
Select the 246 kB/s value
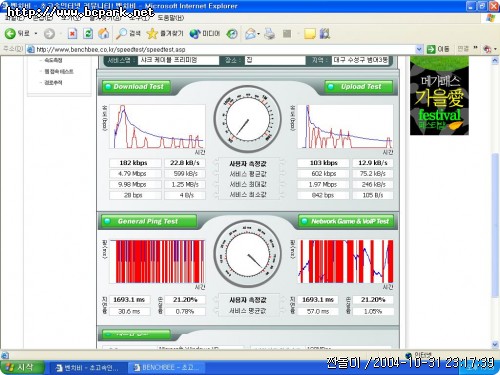tap(373, 184)
